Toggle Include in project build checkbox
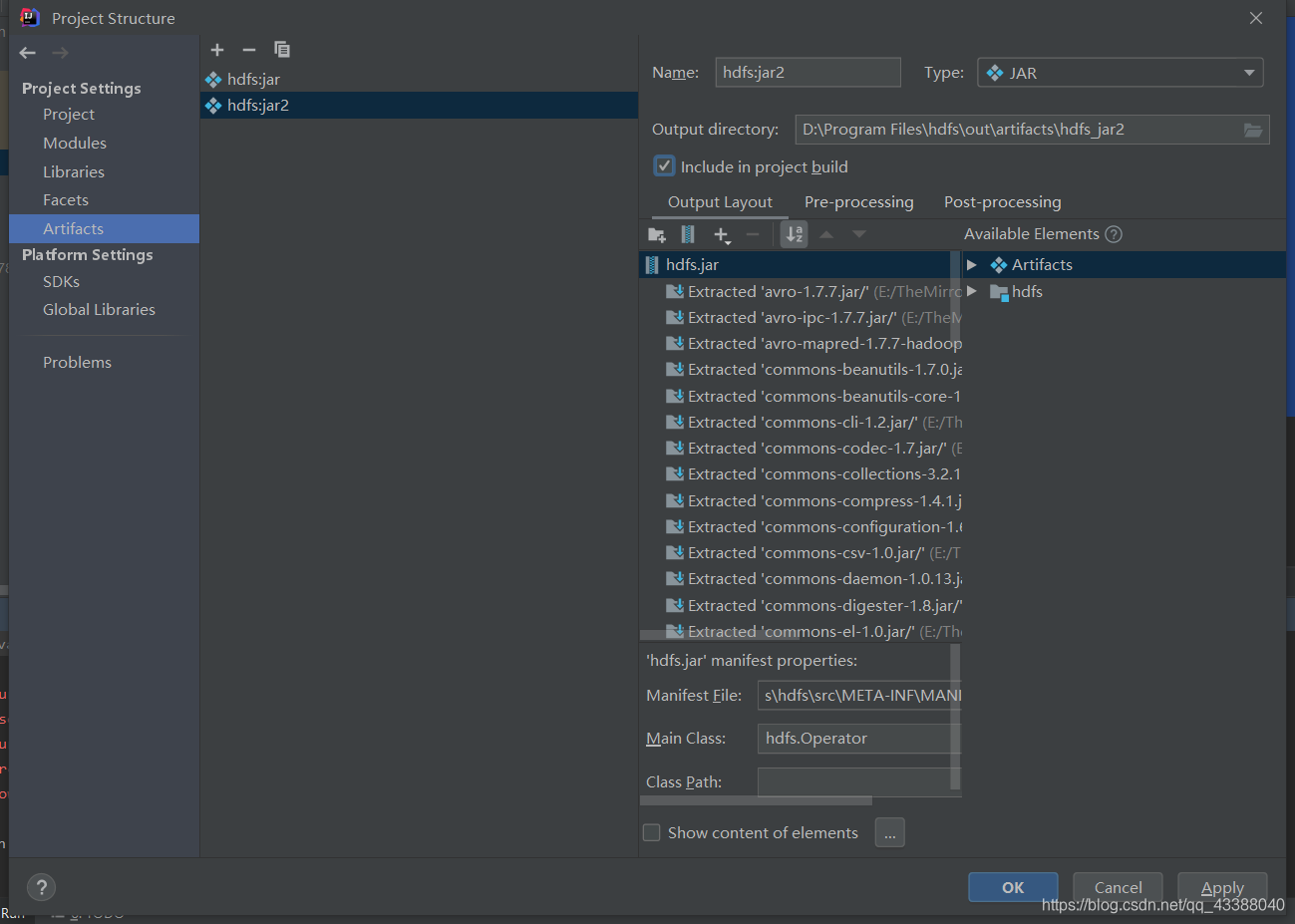 [x=664, y=166]
